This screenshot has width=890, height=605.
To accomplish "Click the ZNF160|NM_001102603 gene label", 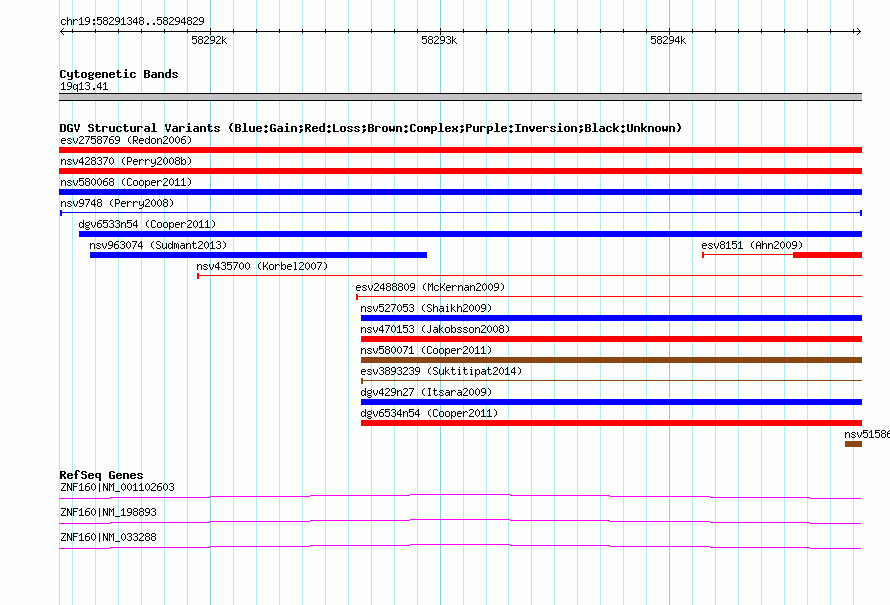I will pyautogui.click(x=117, y=487).
